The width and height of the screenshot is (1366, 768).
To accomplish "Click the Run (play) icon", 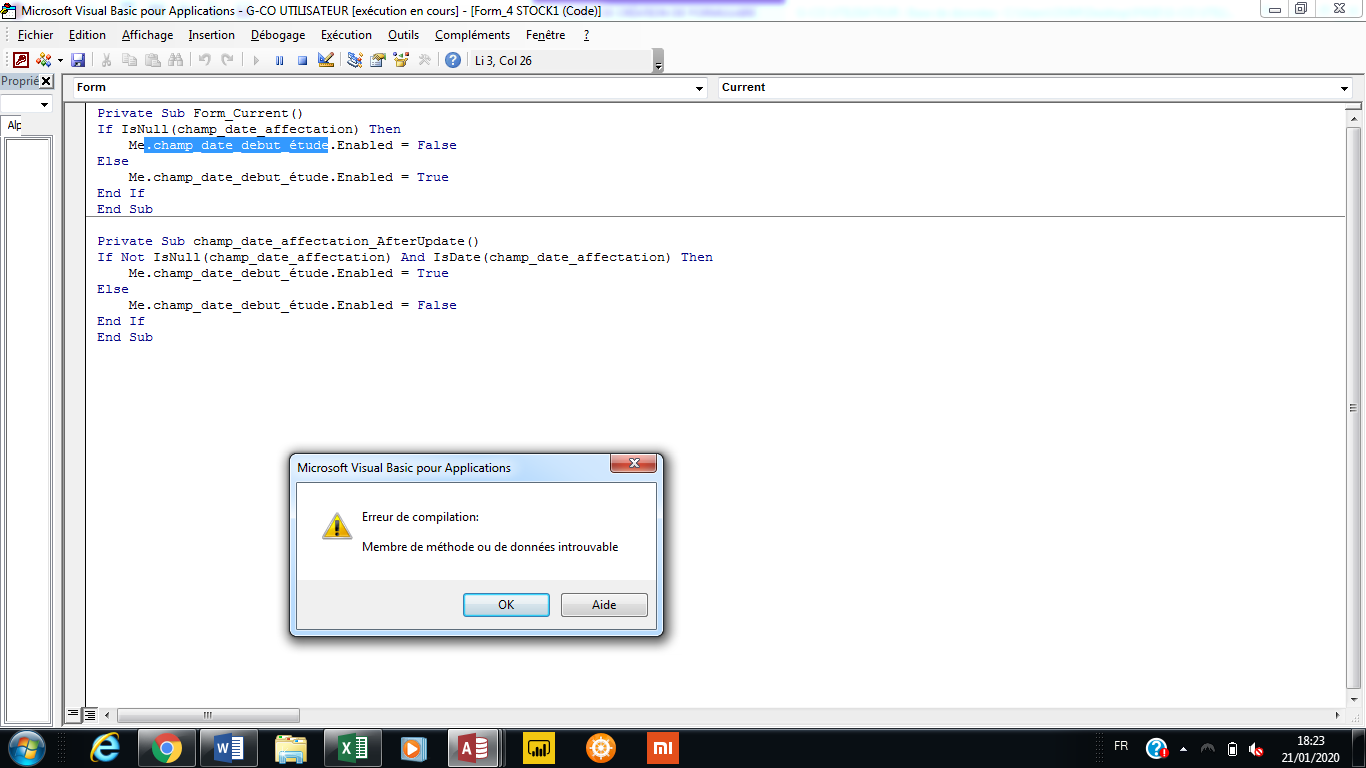I will point(256,60).
